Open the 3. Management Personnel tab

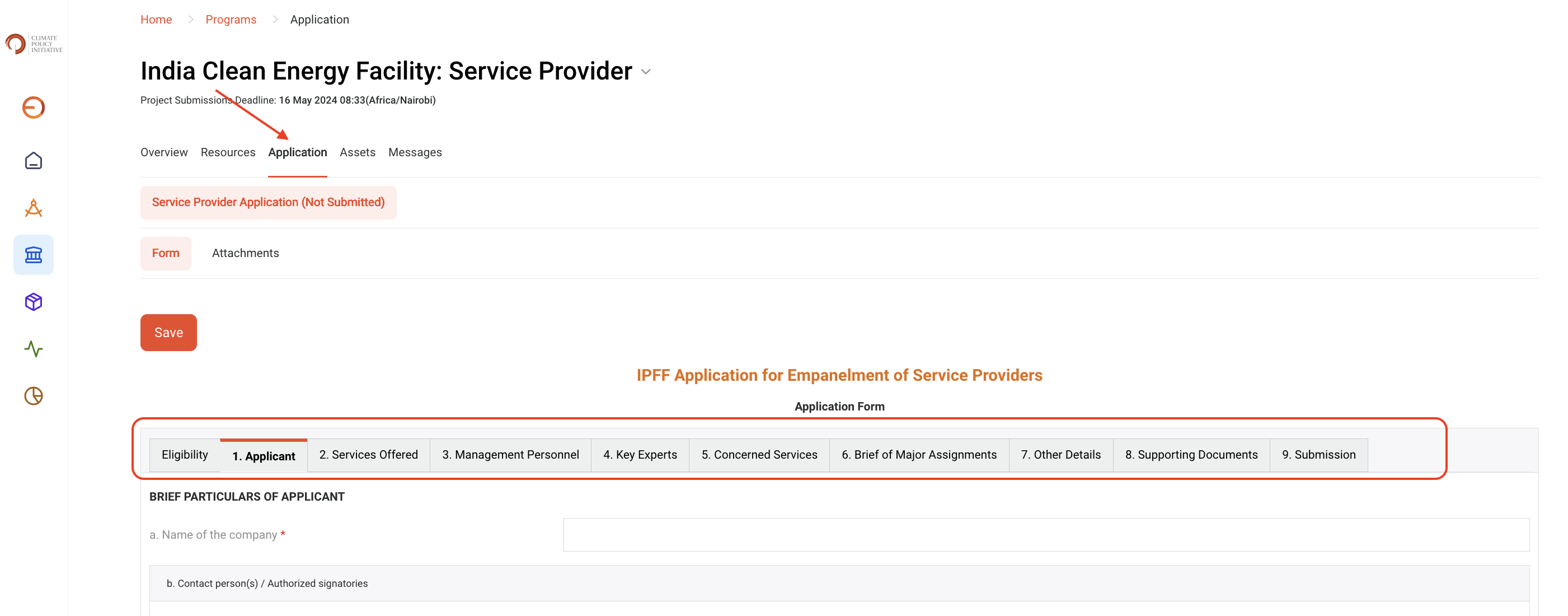(x=510, y=455)
